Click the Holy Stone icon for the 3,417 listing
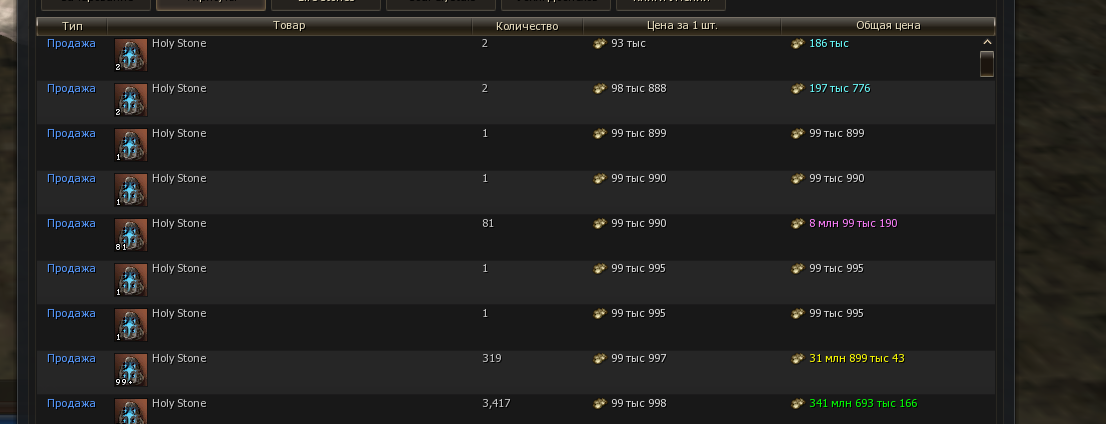Image resolution: width=1106 pixels, height=424 pixels. 131,411
